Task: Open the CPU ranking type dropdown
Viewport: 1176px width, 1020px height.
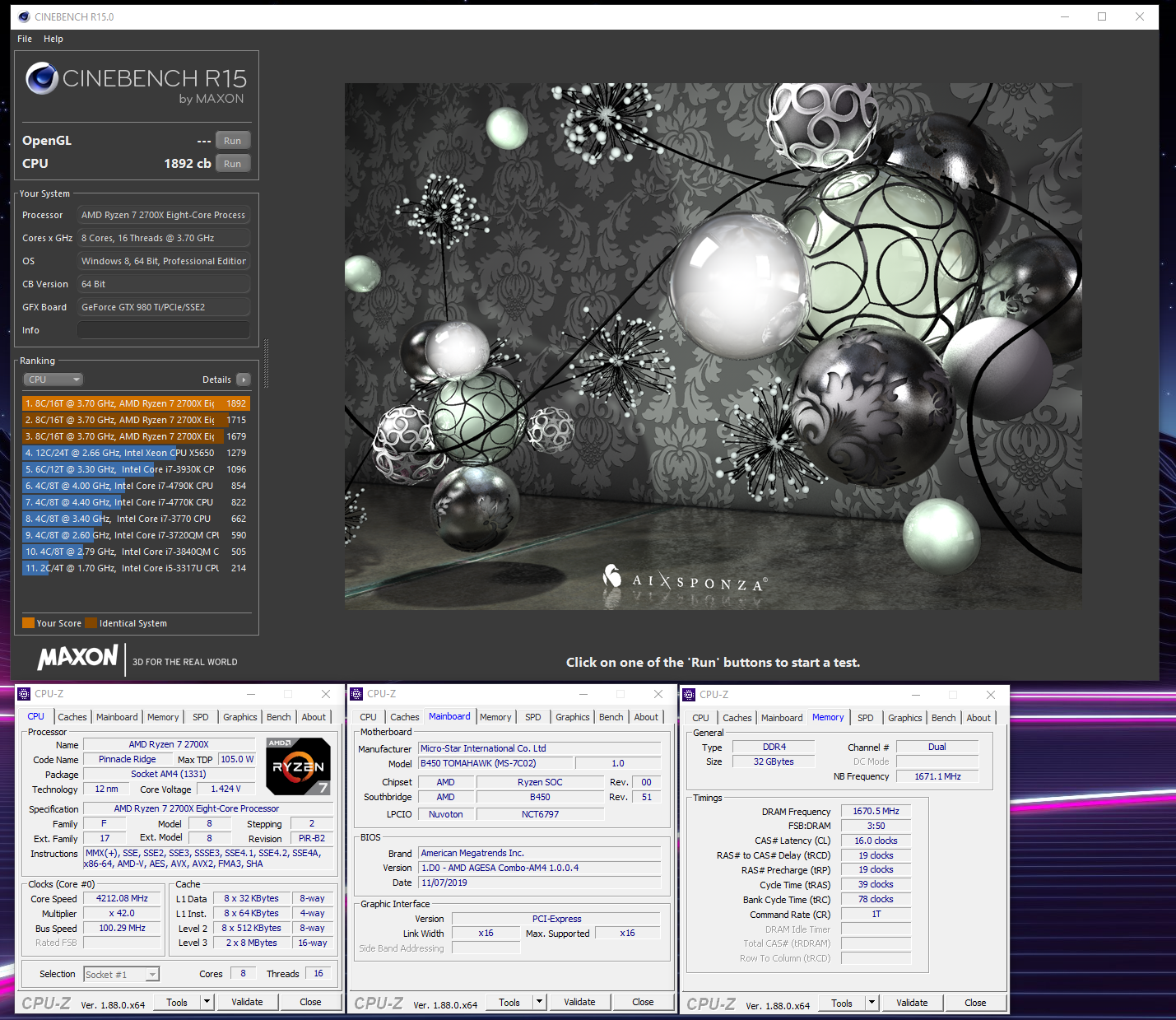Action: (x=53, y=380)
